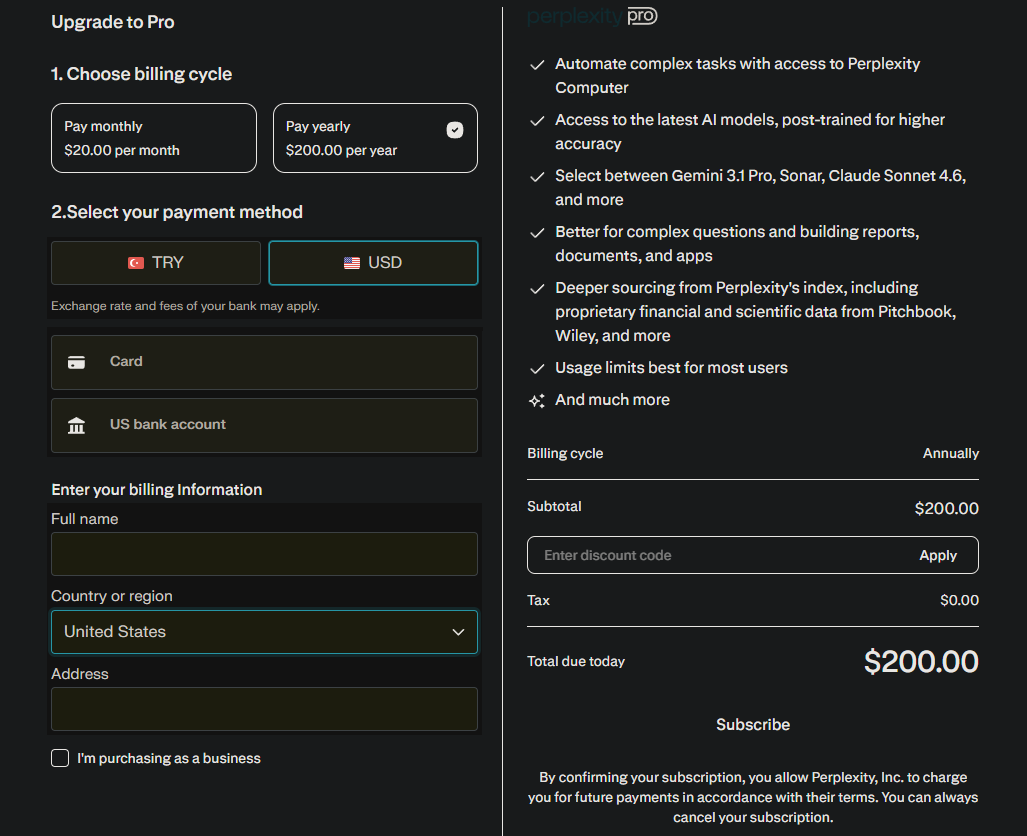This screenshot has width=1027, height=836.
Task: Click the chevron arrow in United States field
Action: point(458,632)
